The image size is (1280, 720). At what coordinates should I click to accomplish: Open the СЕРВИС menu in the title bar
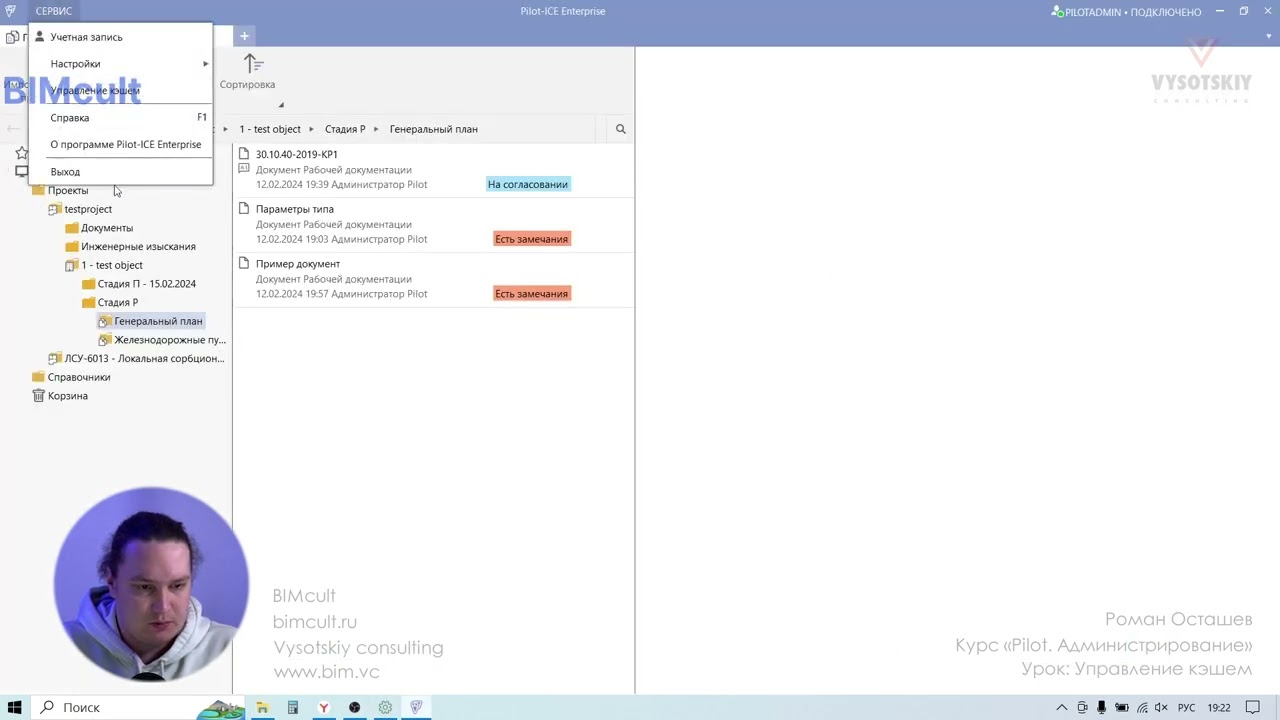tap(54, 11)
